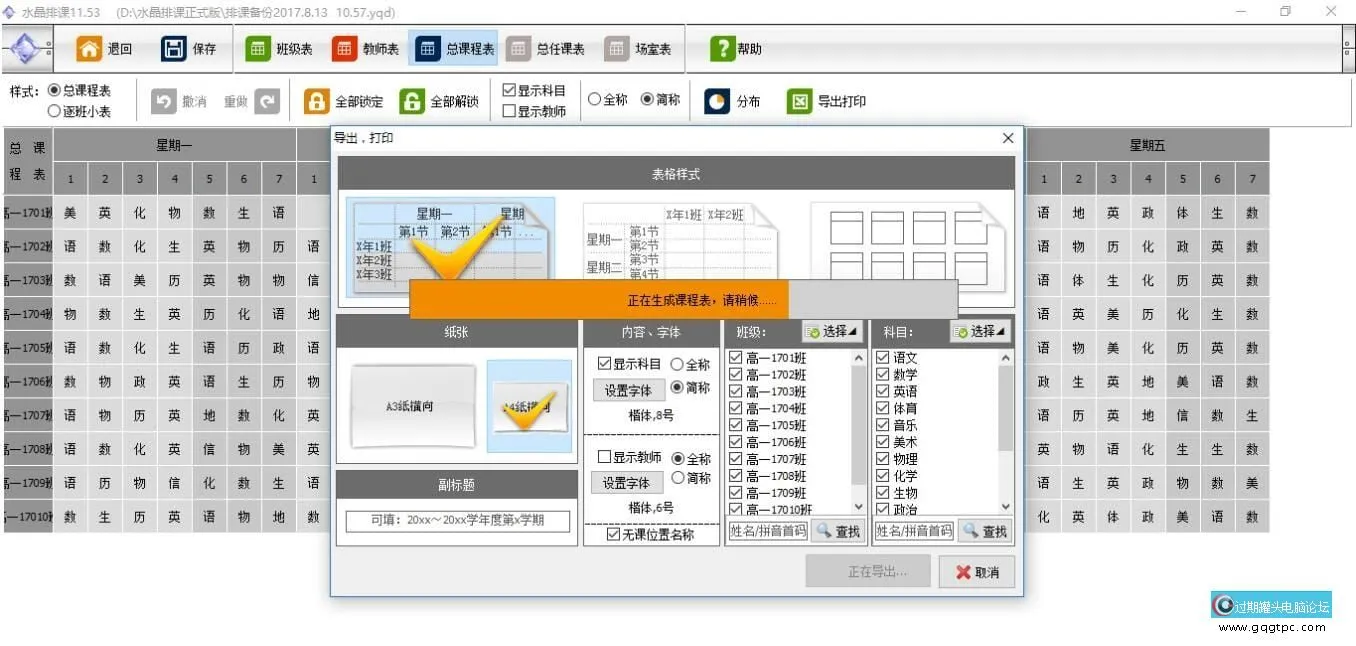Click the 全部锁定 lock-all icon
Viewport: 1356px width, 646px height.
click(x=316, y=102)
